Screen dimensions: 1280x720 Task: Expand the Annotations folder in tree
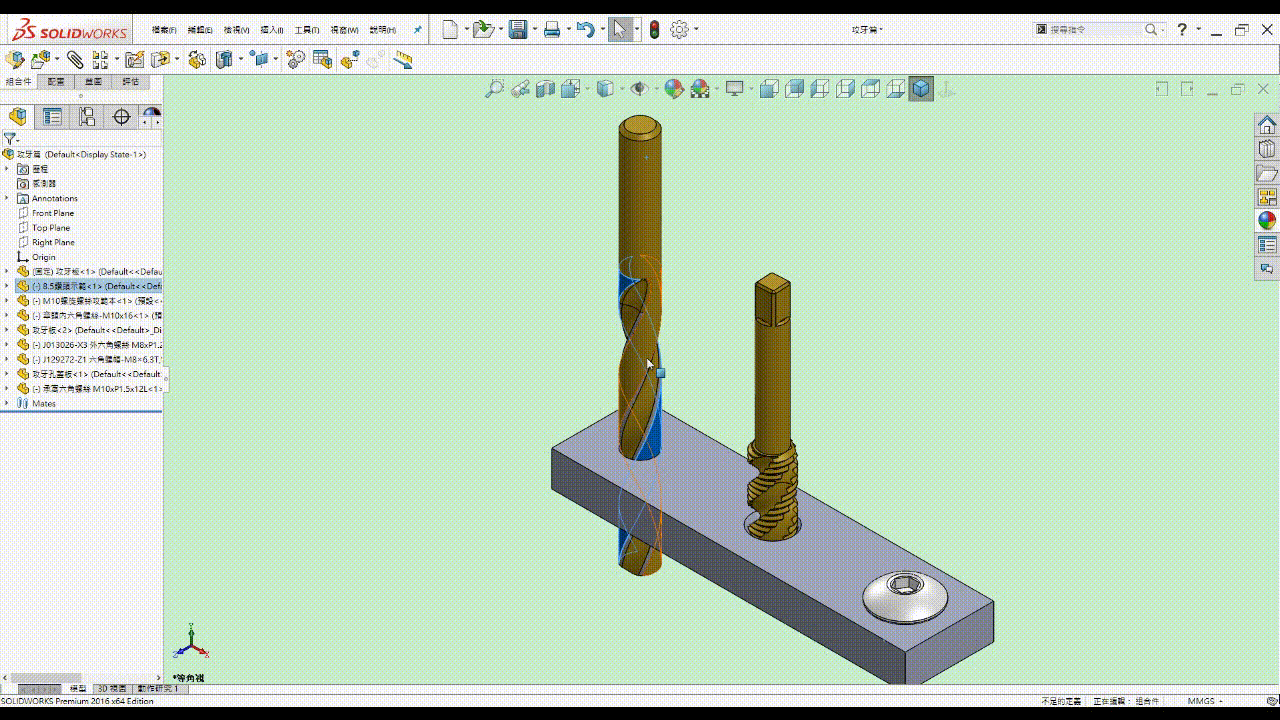(7, 198)
